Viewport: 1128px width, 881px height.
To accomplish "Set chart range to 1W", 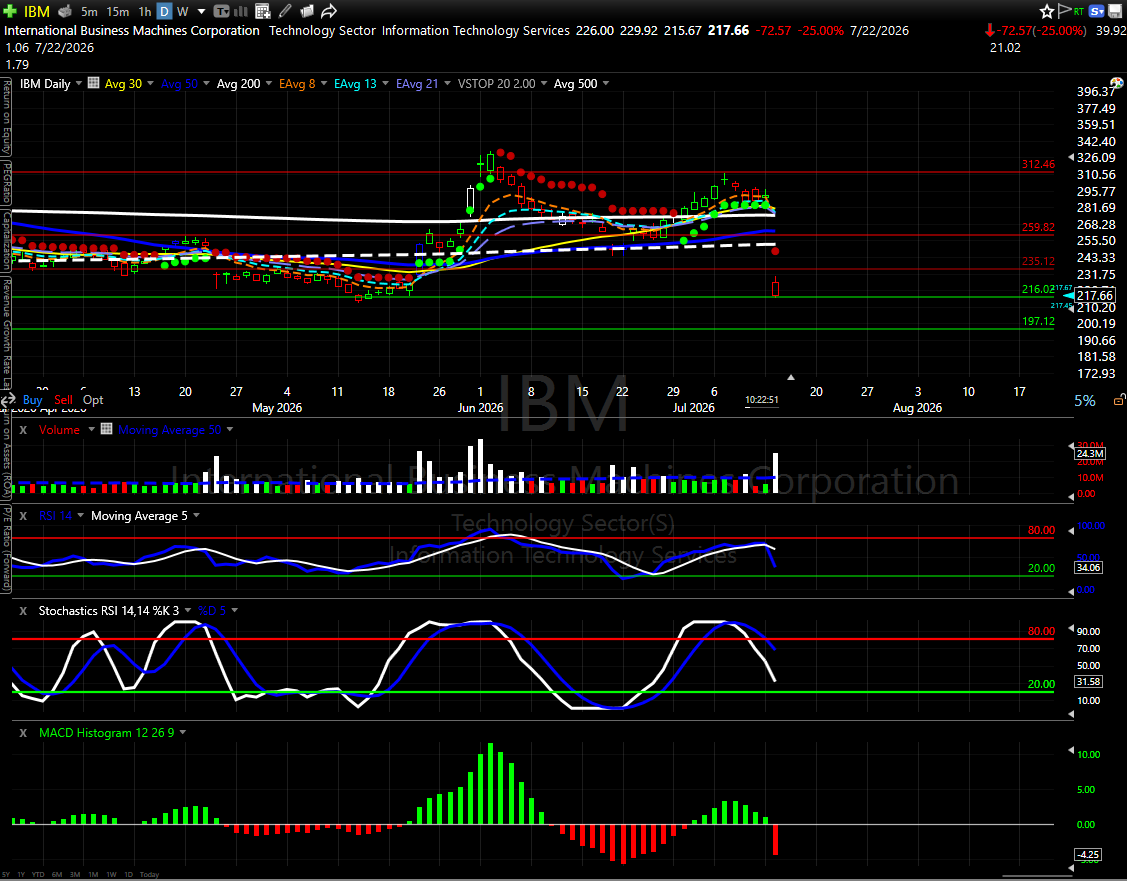I will pos(112,875).
